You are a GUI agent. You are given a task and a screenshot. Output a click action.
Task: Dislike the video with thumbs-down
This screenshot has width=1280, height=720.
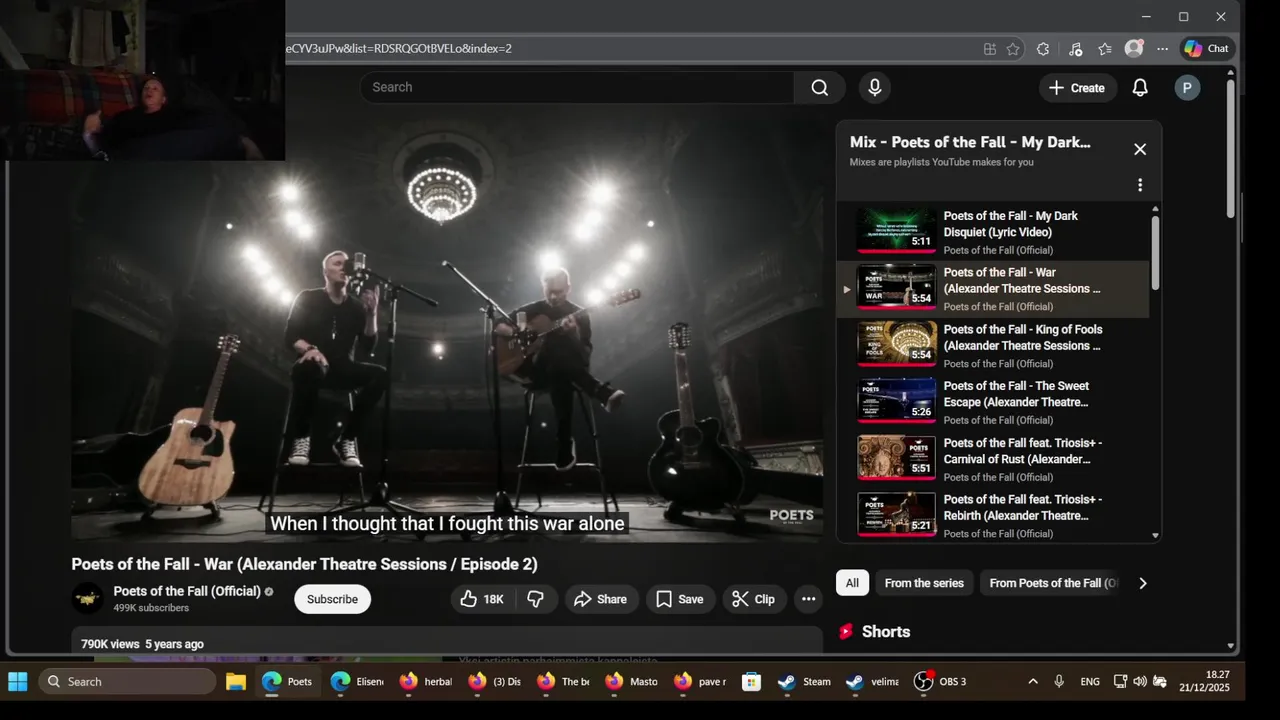536,599
